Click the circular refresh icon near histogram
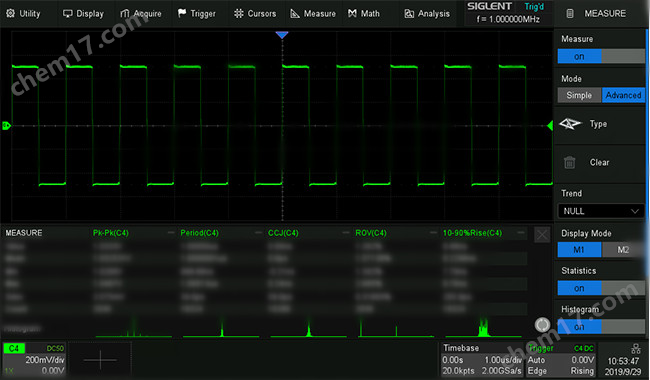 [x=542, y=325]
